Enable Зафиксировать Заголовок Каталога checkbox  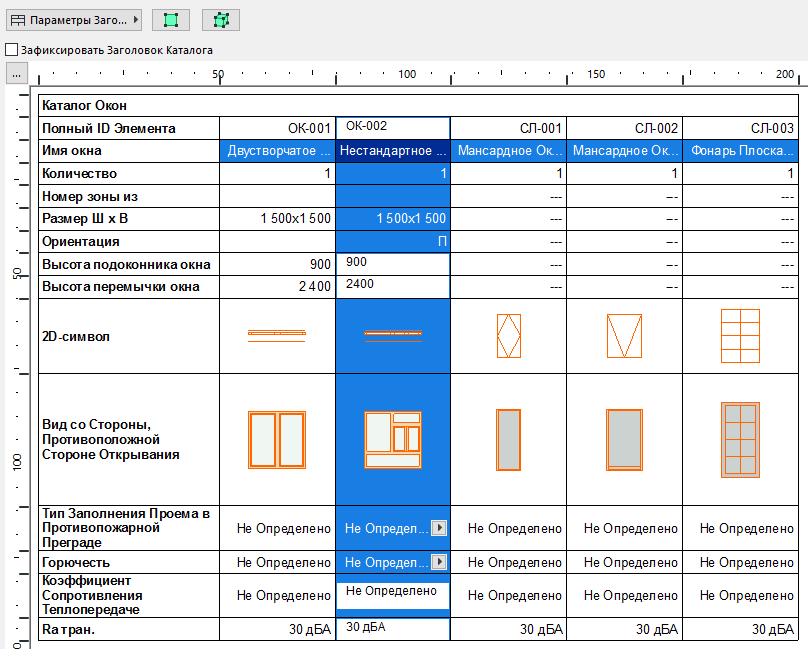tap(11, 49)
